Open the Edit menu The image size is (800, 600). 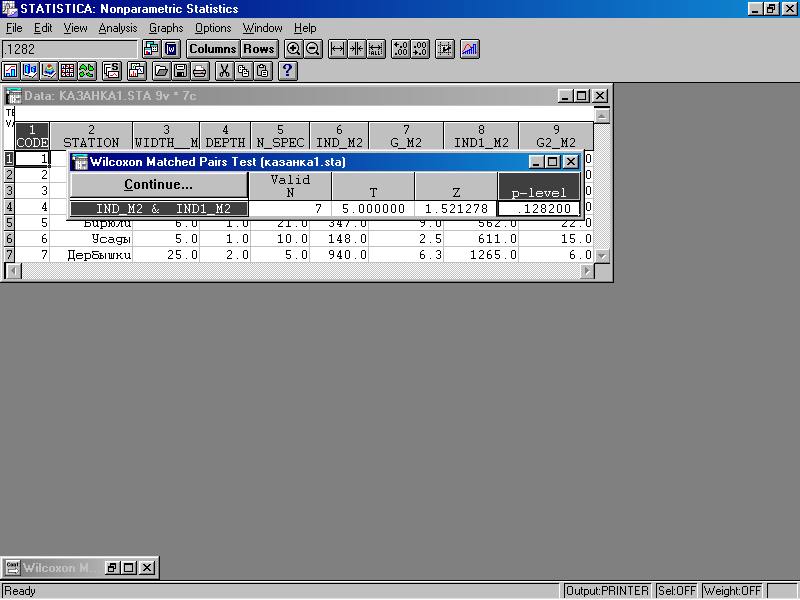(43, 28)
